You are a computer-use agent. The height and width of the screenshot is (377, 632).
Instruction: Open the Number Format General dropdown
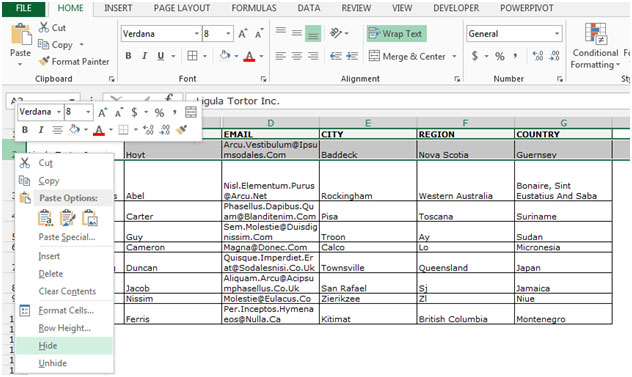coord(557,33)
